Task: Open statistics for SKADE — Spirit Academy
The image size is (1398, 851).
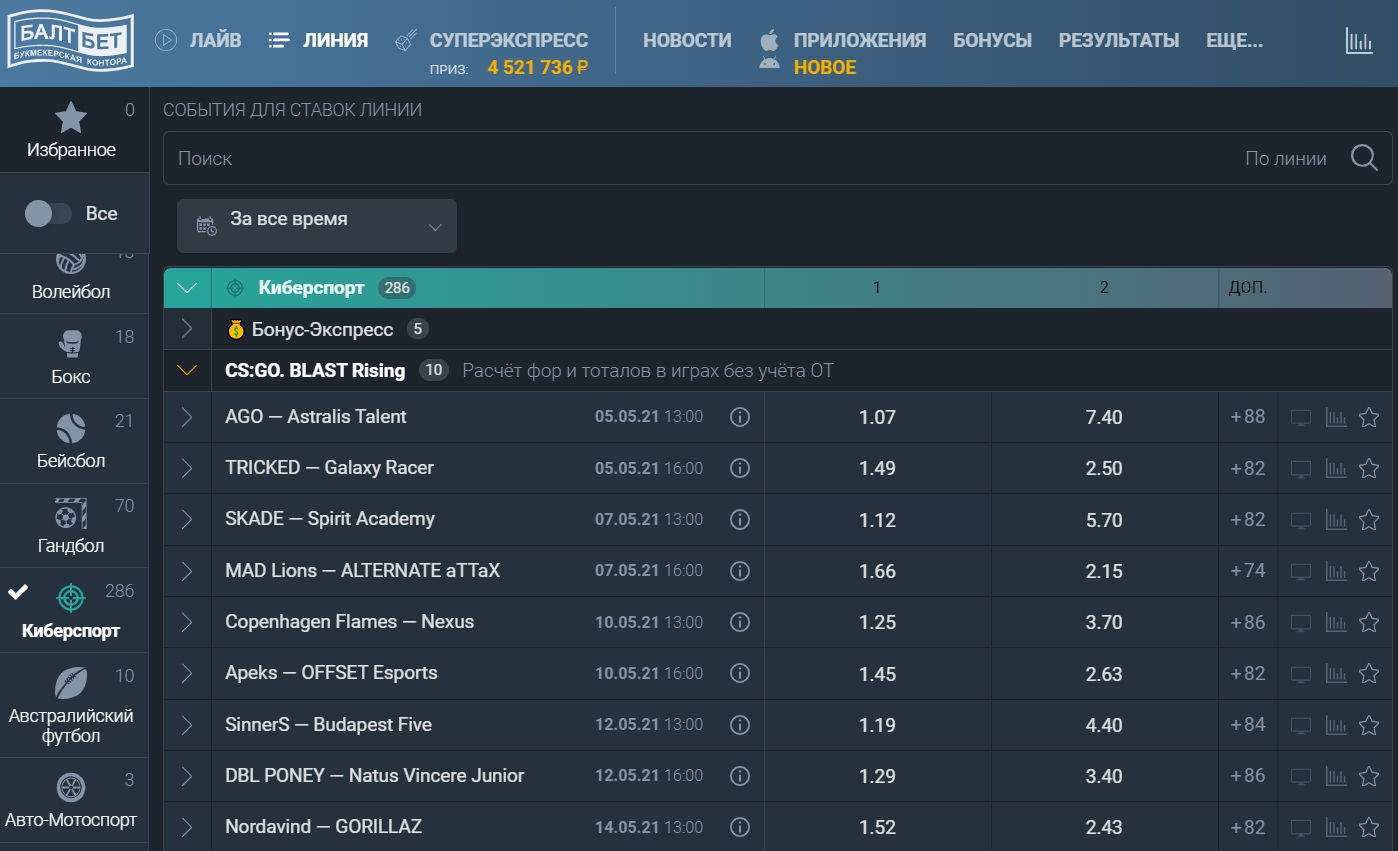Action: (1335, 520)
